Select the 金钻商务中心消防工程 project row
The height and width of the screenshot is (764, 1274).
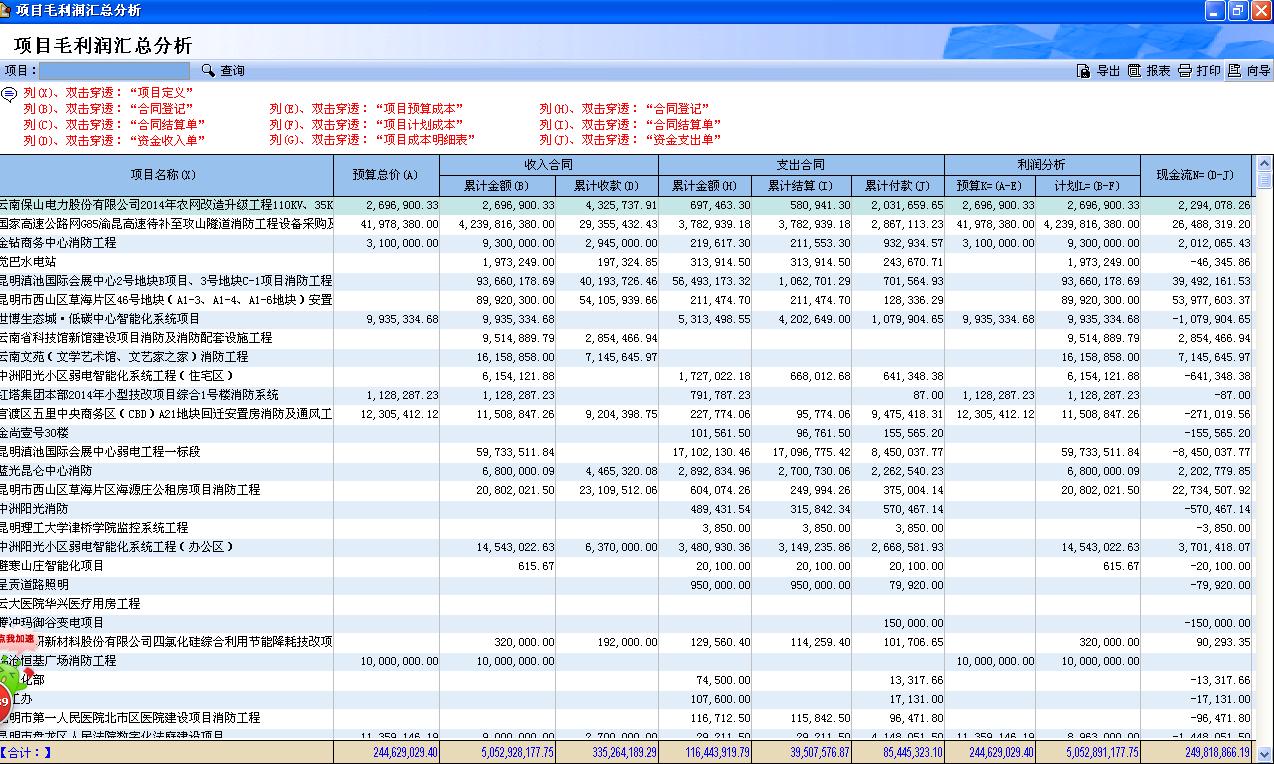58,243
